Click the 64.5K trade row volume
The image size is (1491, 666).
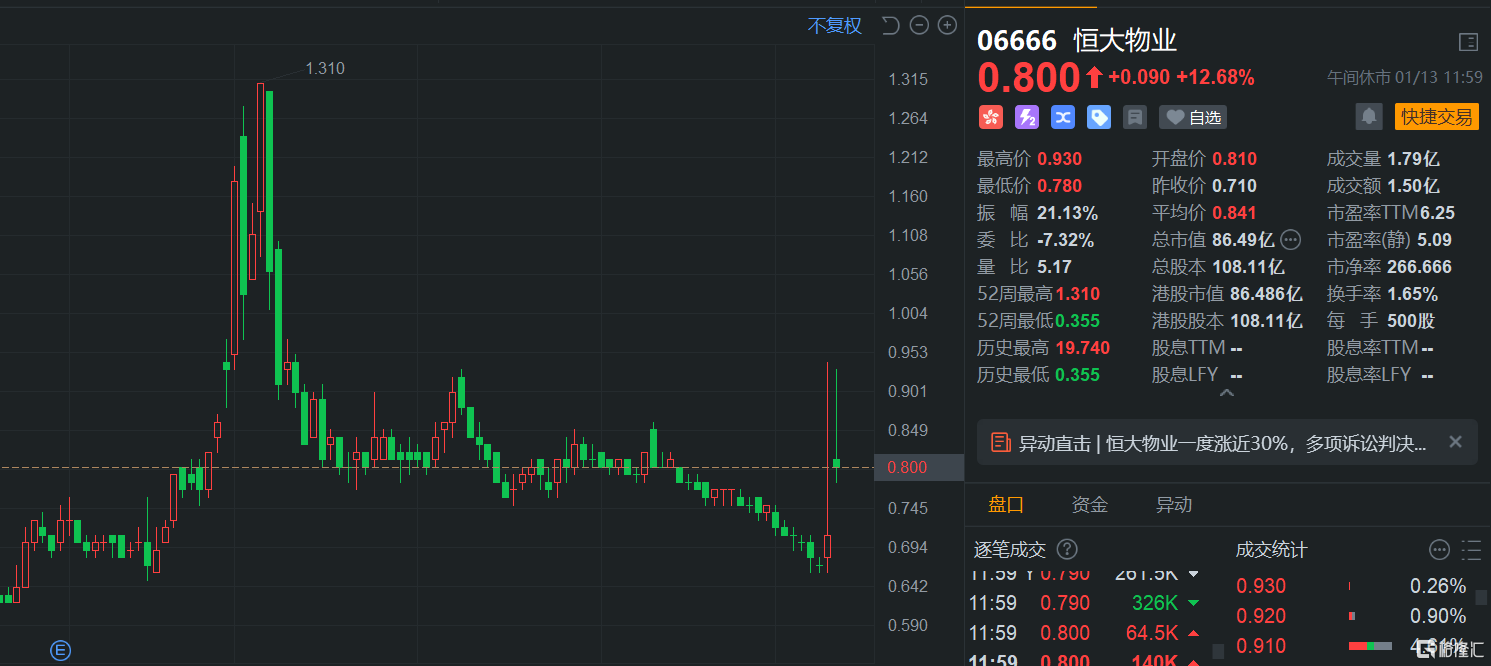[x=1152, y=633]
